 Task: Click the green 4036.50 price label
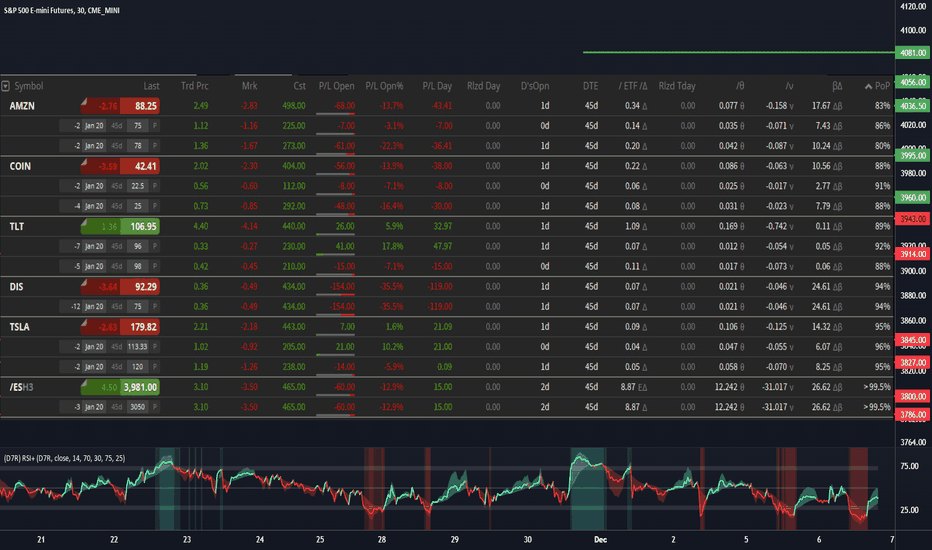point(912,106)
